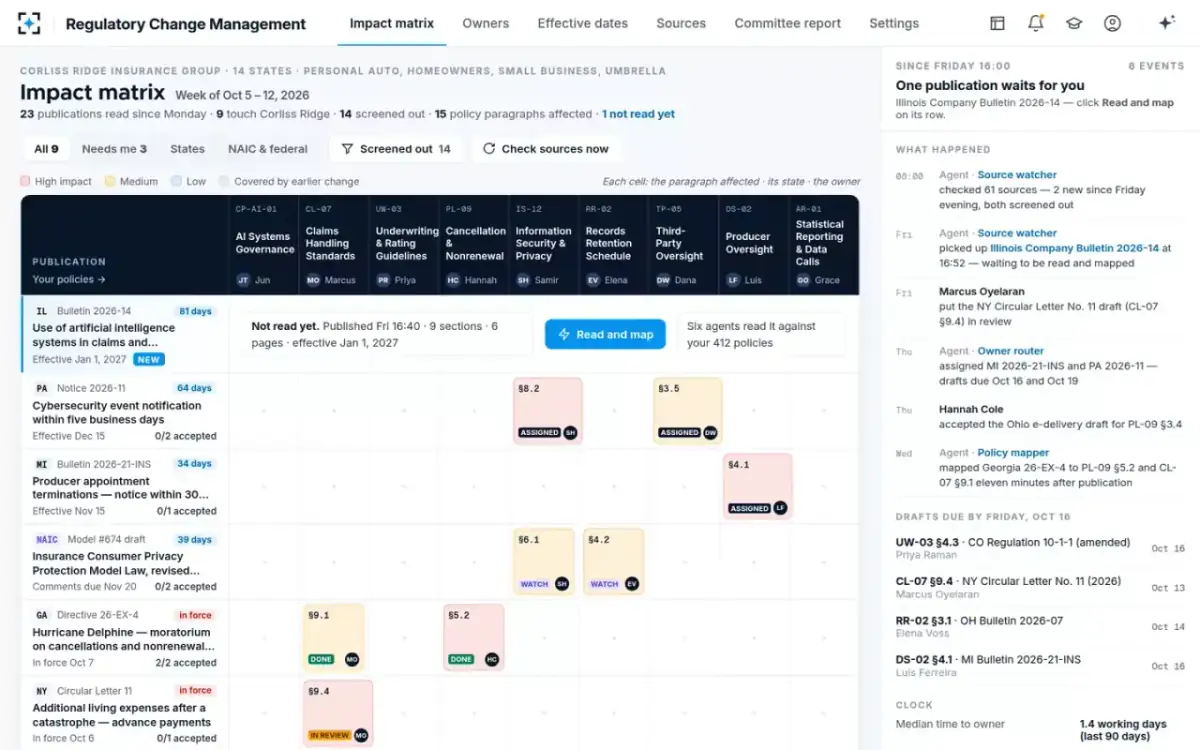Click the JT avatar for Jun
The height and width of the screenshot is (750, 1200).
[243, 280]
